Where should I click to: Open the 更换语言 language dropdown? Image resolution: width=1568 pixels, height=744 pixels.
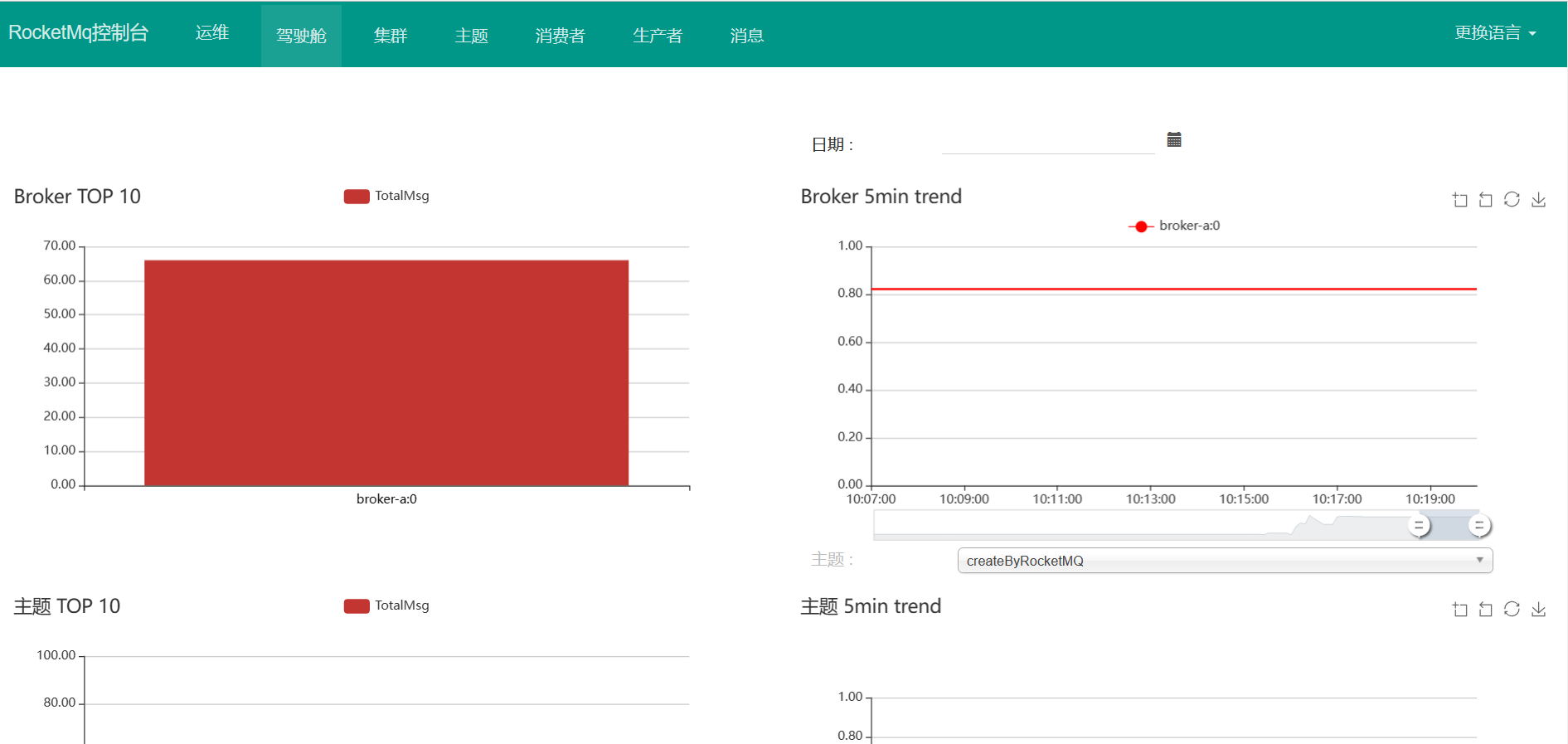tap(1494, 33)
